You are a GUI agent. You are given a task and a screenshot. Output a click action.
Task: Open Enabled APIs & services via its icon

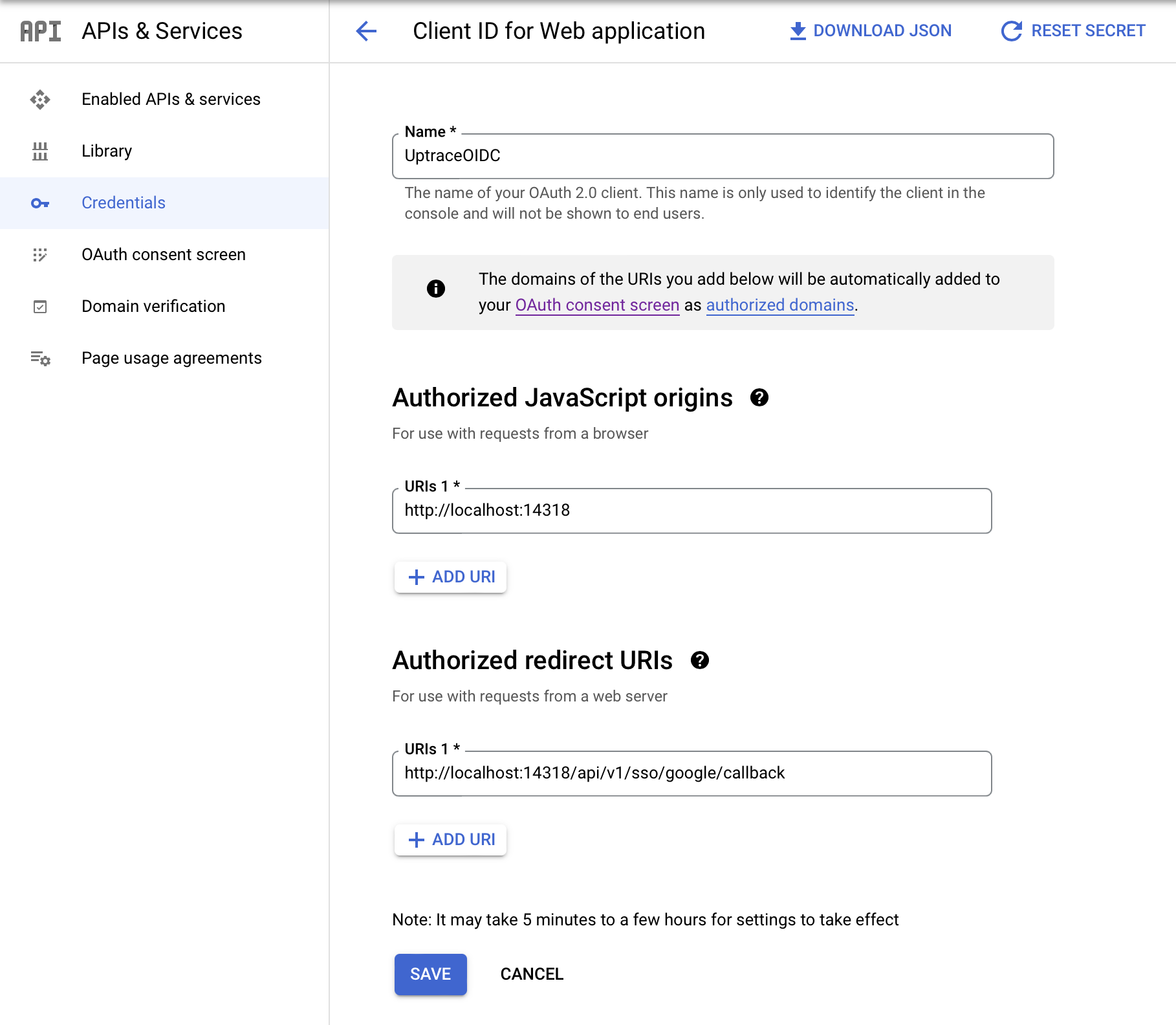pyautogui.click(x=41, y=99)
